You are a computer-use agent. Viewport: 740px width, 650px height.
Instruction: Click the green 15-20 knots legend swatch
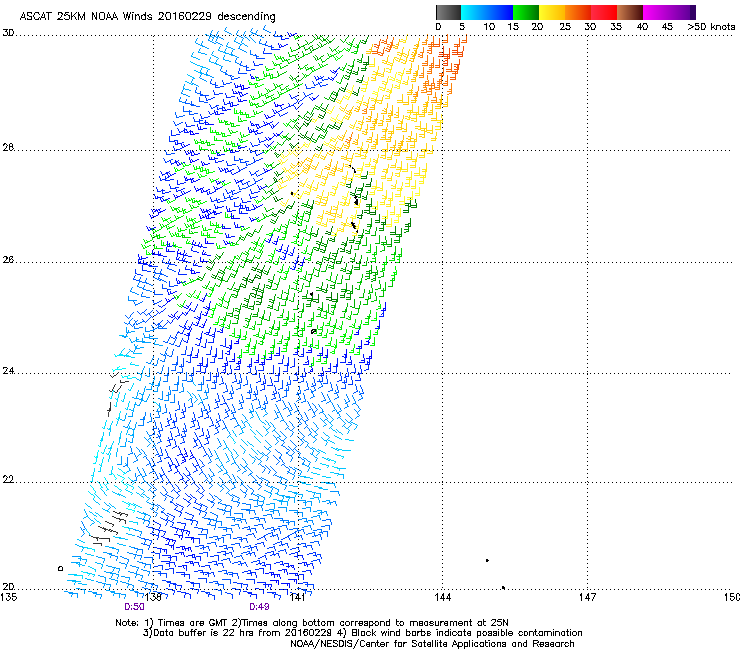coord(526,12)
